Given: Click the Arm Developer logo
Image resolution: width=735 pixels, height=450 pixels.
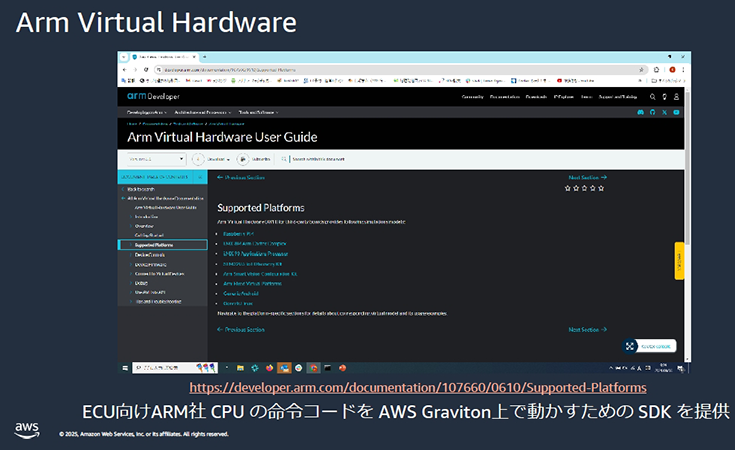Looking at the screenshot, I should pos(150,96).
